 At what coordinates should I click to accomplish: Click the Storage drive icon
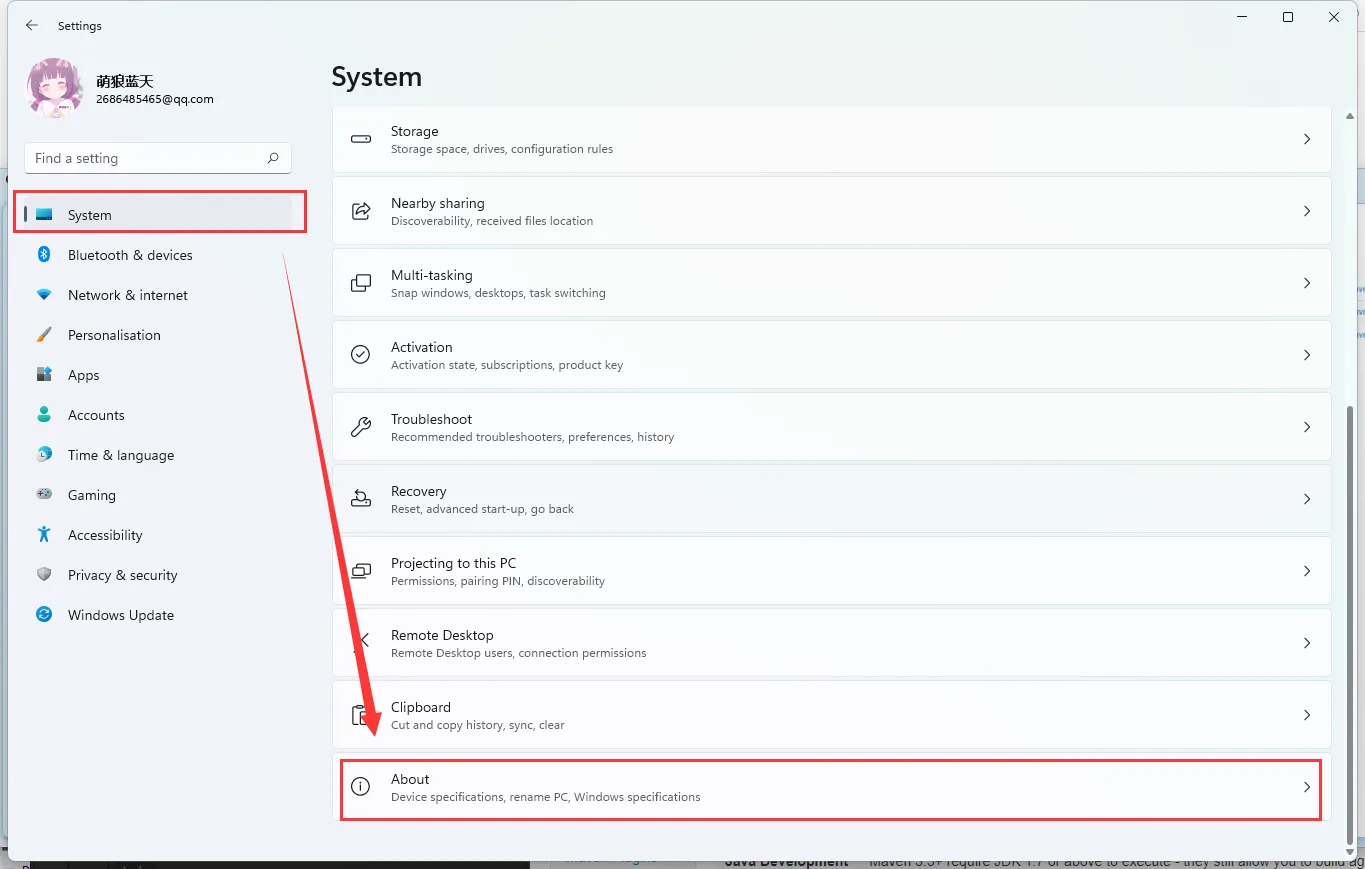point(361,139)
